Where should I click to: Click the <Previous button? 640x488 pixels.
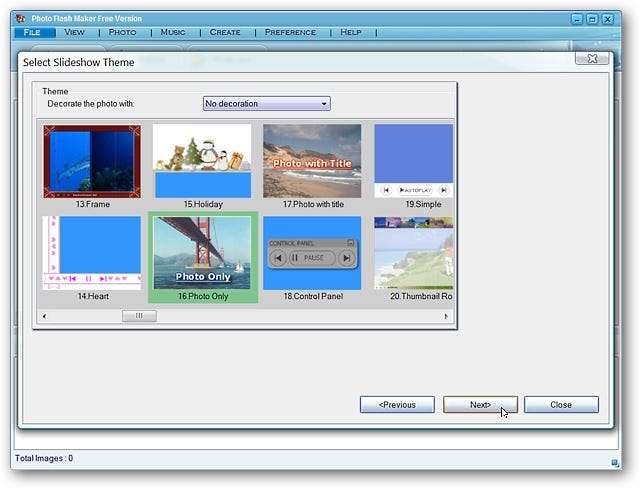397,405
